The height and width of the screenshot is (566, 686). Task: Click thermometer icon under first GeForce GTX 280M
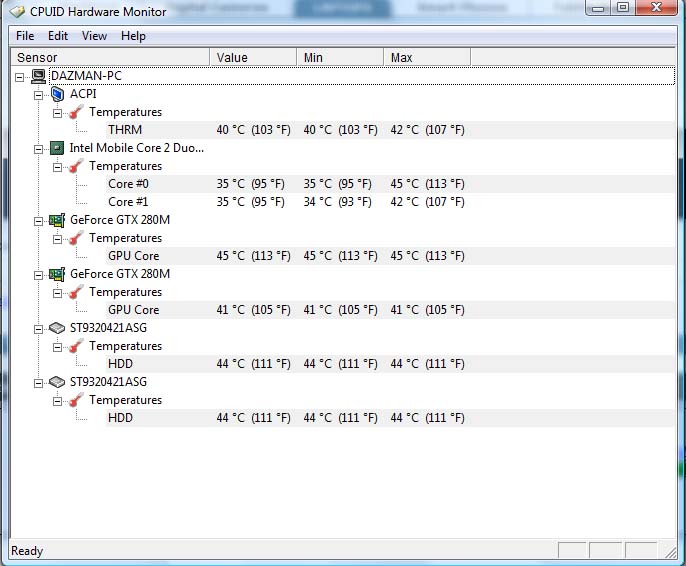76,238
